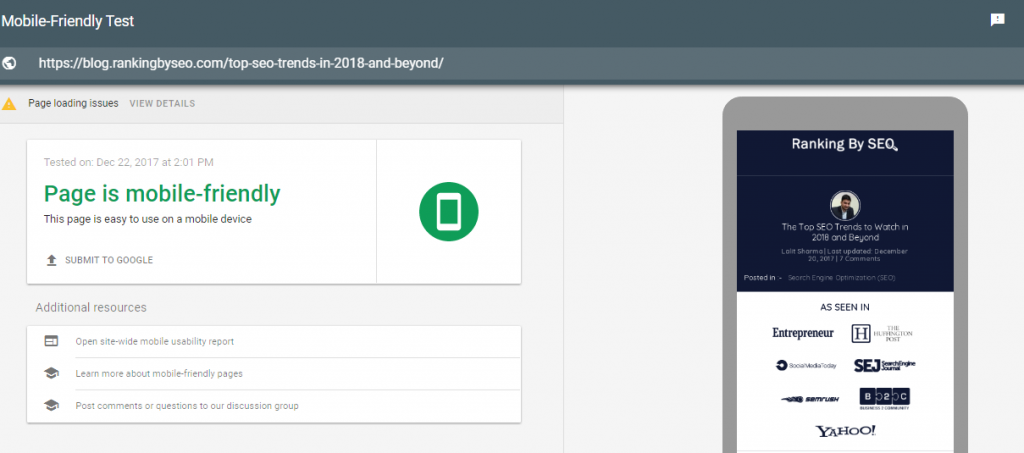Click the Page is mobile-friendly heading
This screenshot has height=453, width=1024.
[x=162, y=194]
